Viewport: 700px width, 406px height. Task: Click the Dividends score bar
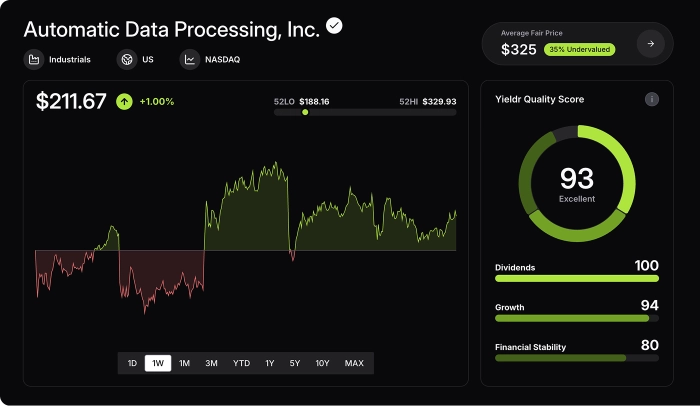(x=577, y=279)
